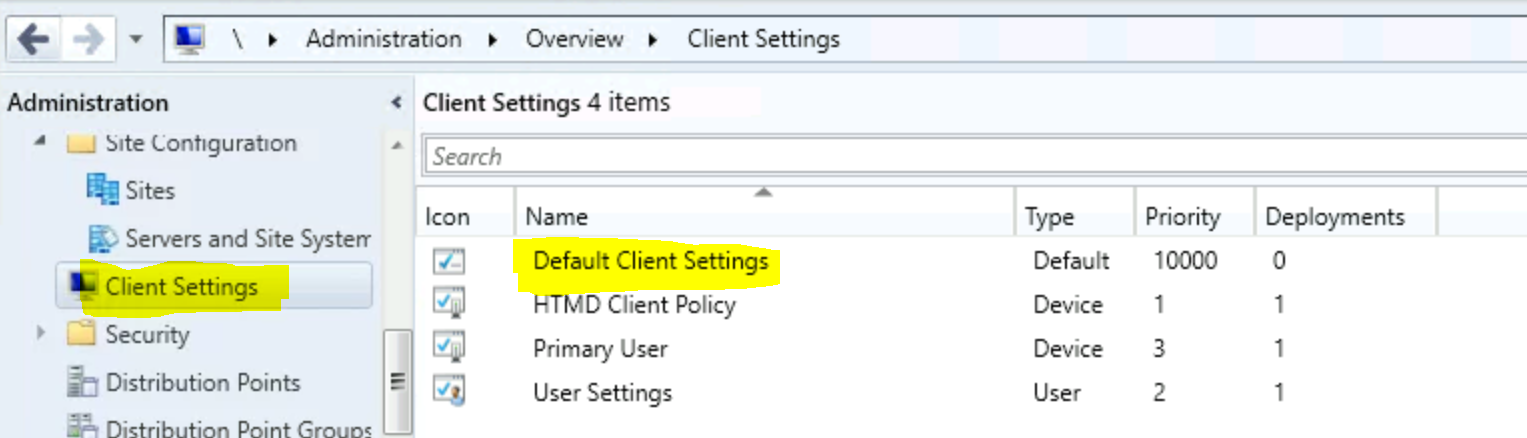This screenshot has width=1527, height=438.
Task: Click the Default Client Settings row icon
Action: [449, 261]
